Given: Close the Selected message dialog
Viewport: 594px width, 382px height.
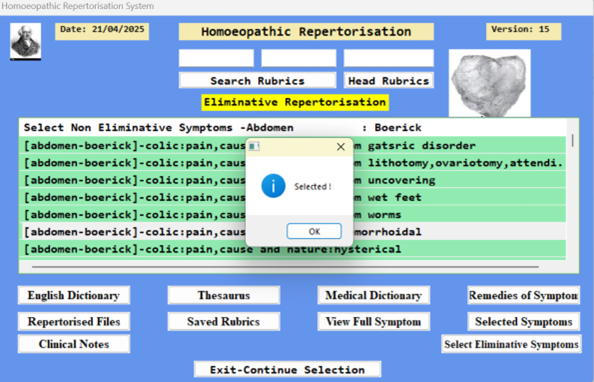Looking at the screenshot, I should coord(341,147).
